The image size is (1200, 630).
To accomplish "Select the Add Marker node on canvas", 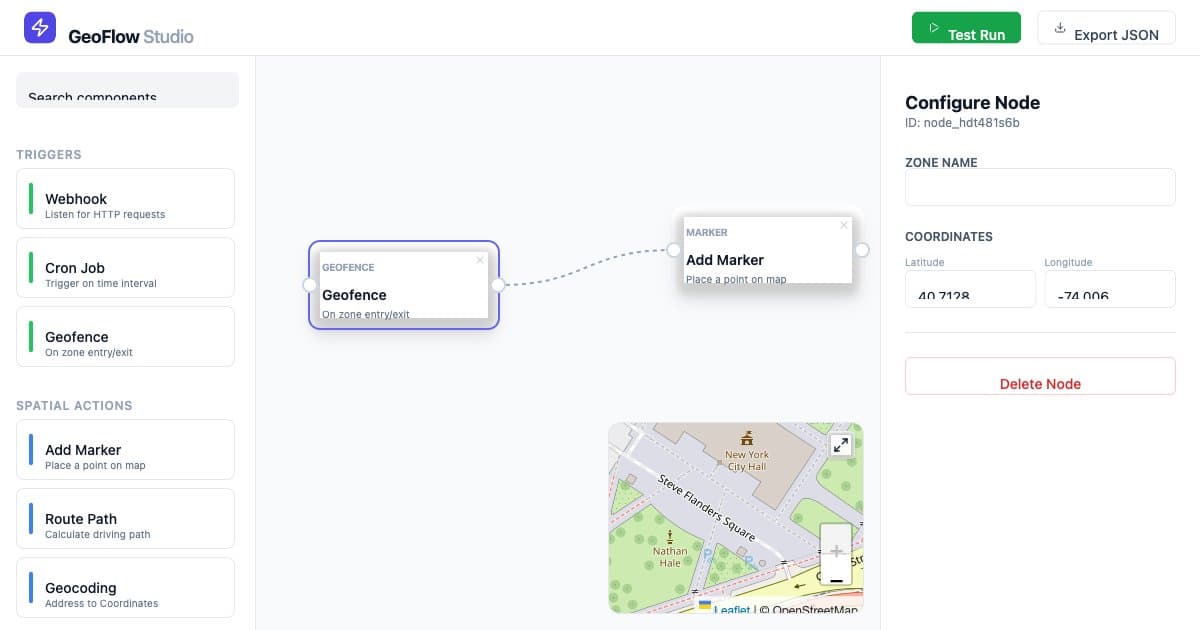I will 767,250.
